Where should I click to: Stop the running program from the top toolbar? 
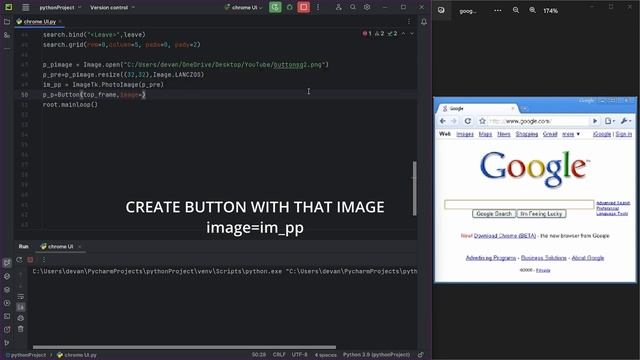pyautogui.click(x=304, y=7)
